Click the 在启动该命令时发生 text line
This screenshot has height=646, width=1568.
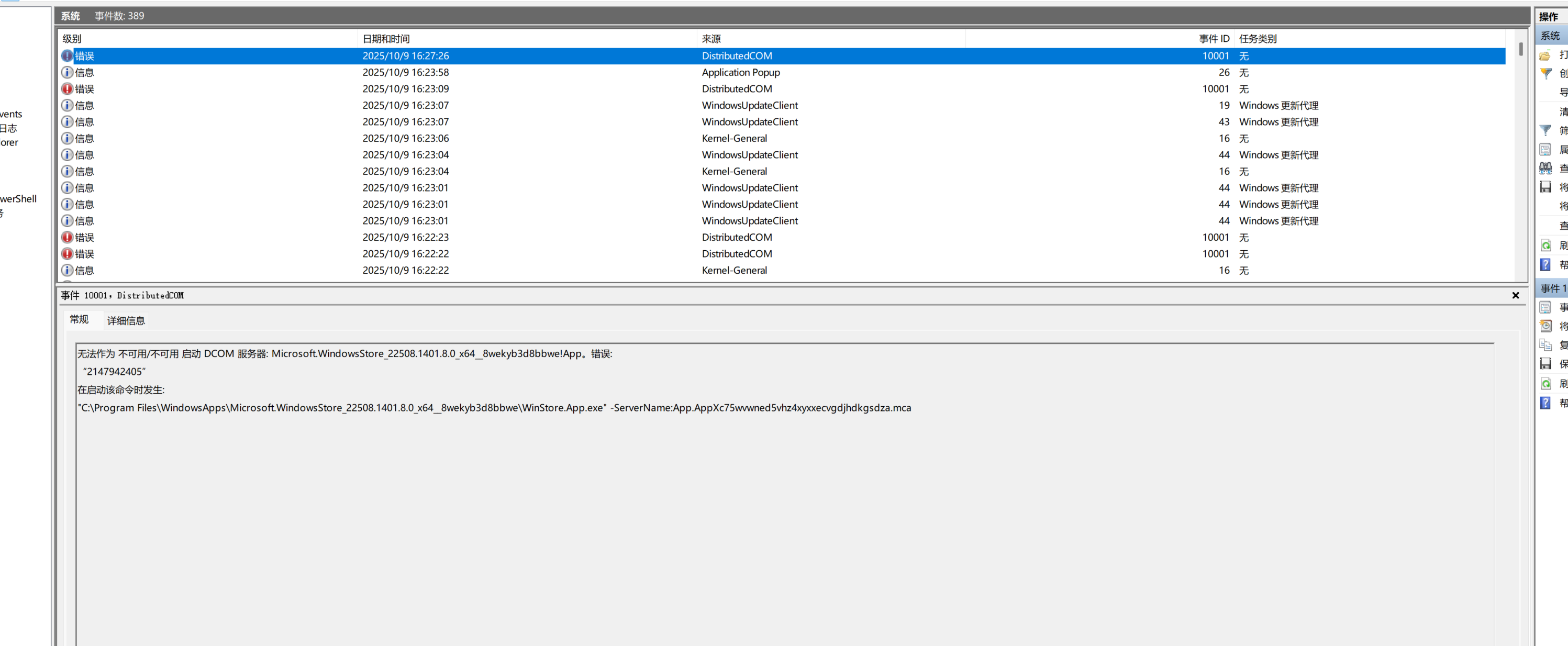pyautogui.click(x=120, y=389)
